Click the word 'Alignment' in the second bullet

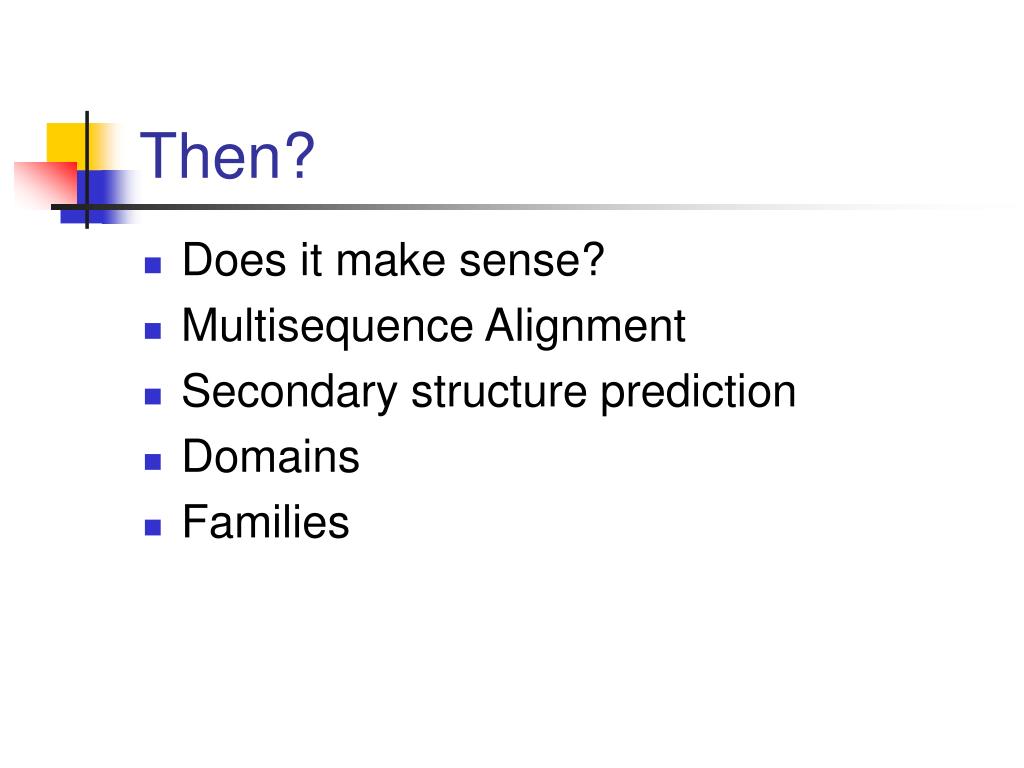pos(585,327)
